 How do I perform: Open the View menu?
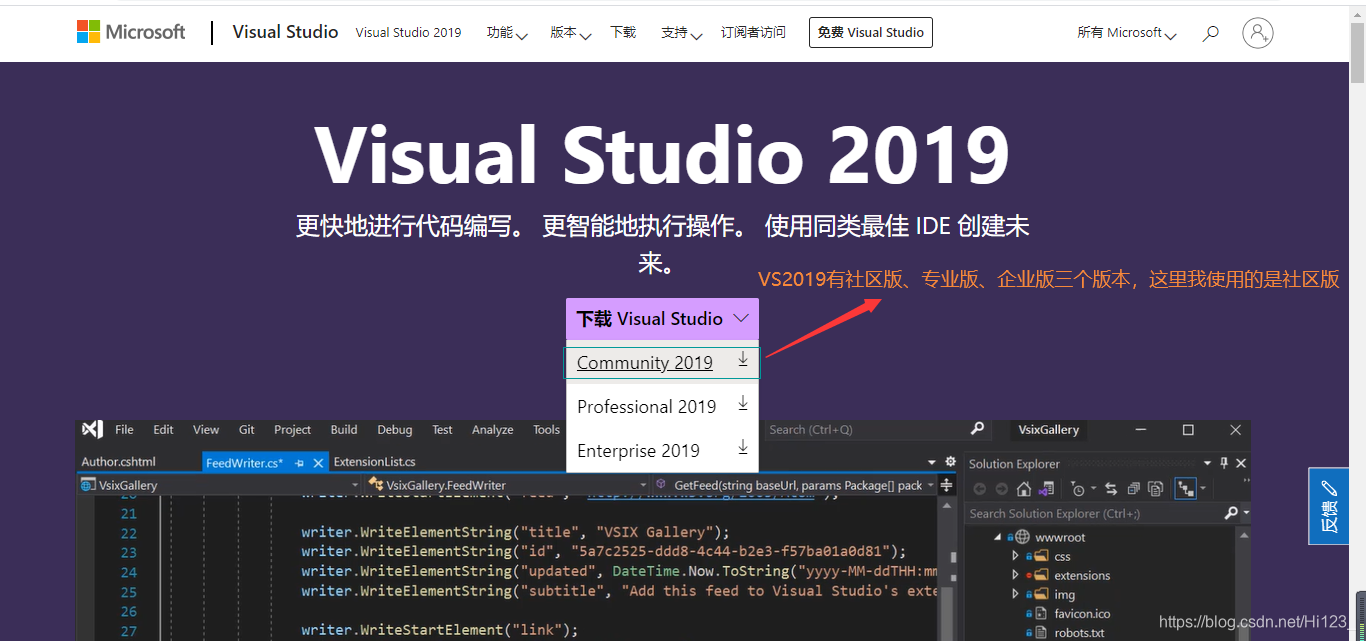click(206, 429)
